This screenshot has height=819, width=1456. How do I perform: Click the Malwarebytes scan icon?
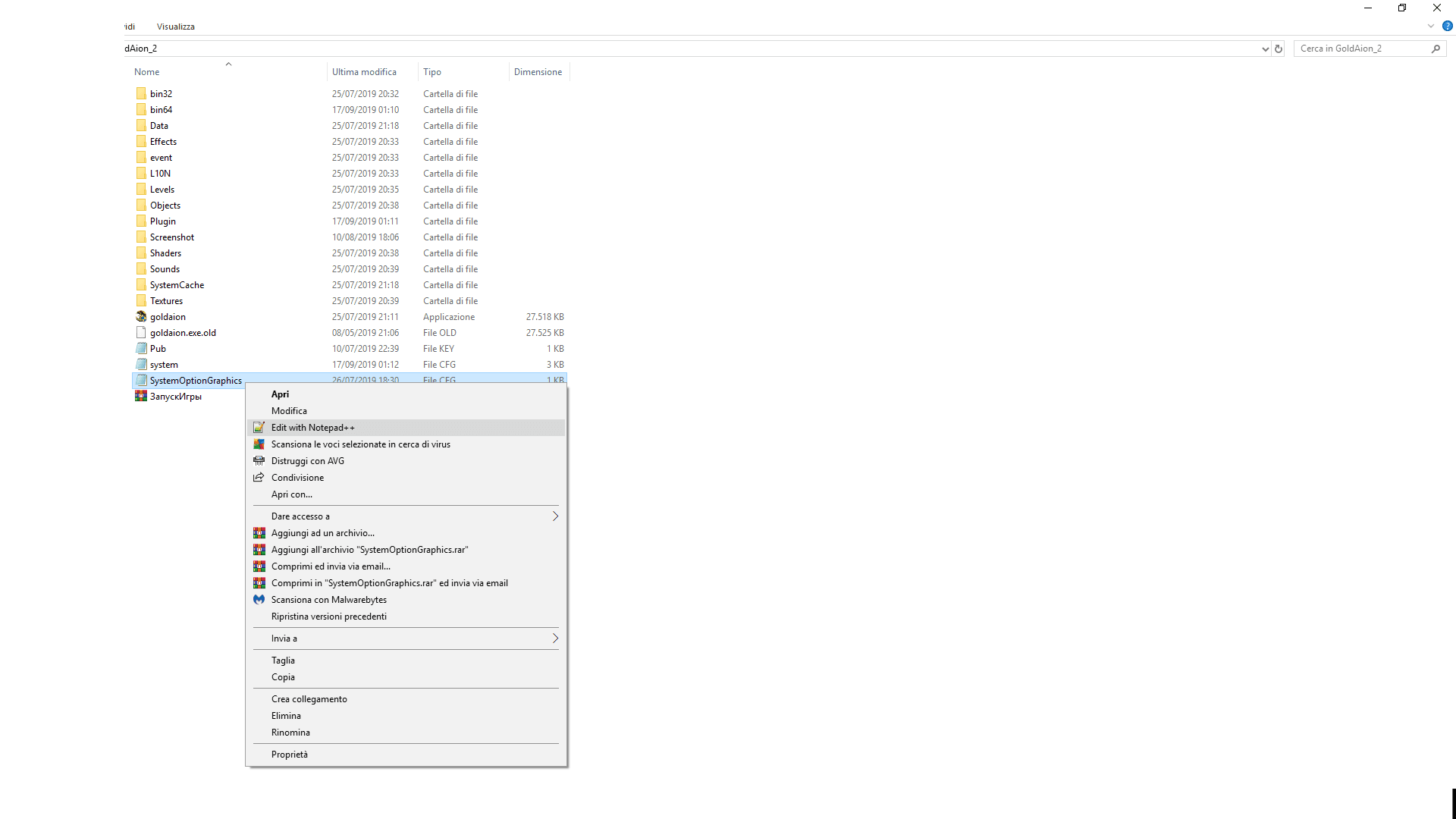tap(259, 600)
